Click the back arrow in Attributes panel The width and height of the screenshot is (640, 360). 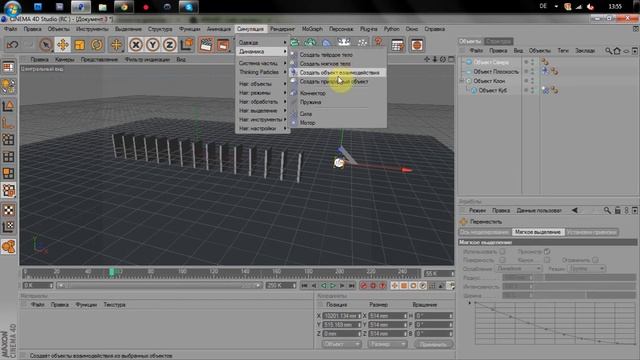tap(574, 210)
